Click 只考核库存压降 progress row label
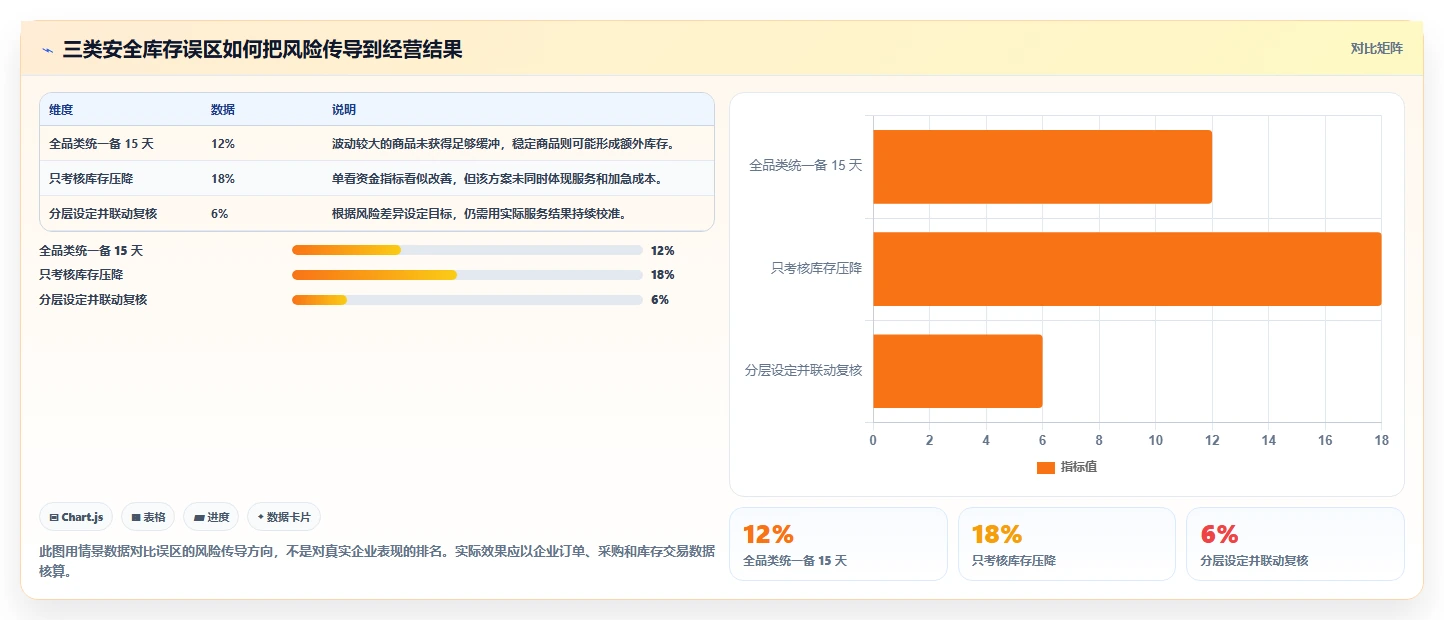 (81, 274)
